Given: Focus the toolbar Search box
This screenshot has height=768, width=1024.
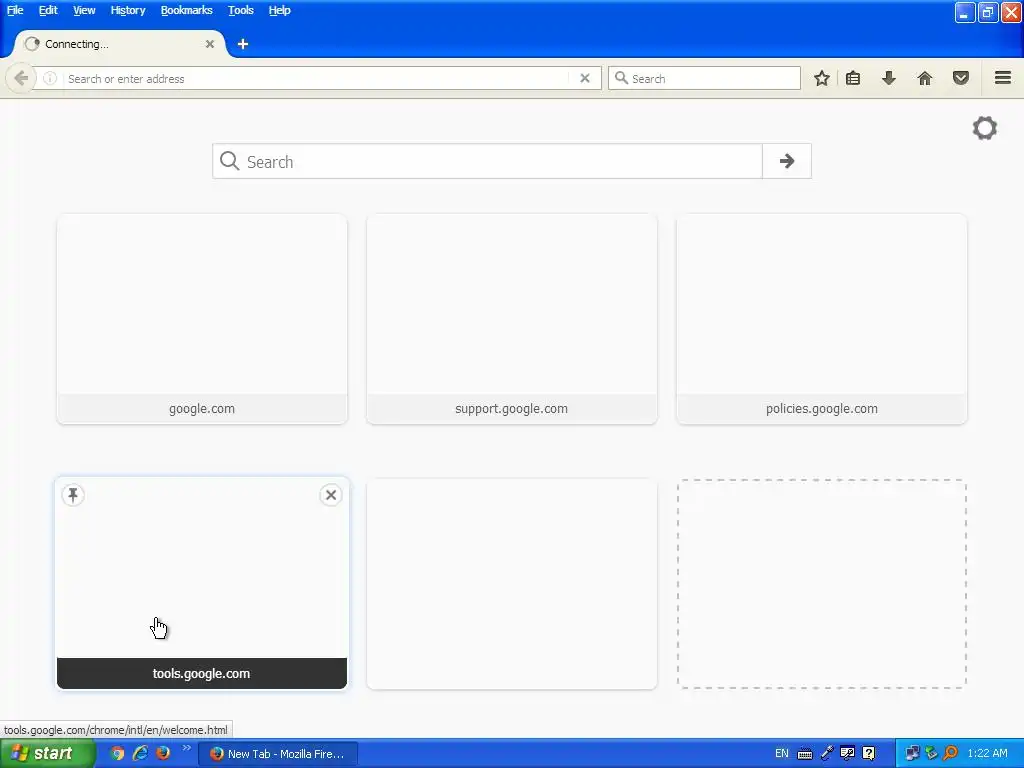Looking at the screenshot, I should click(x=704, y=78).
